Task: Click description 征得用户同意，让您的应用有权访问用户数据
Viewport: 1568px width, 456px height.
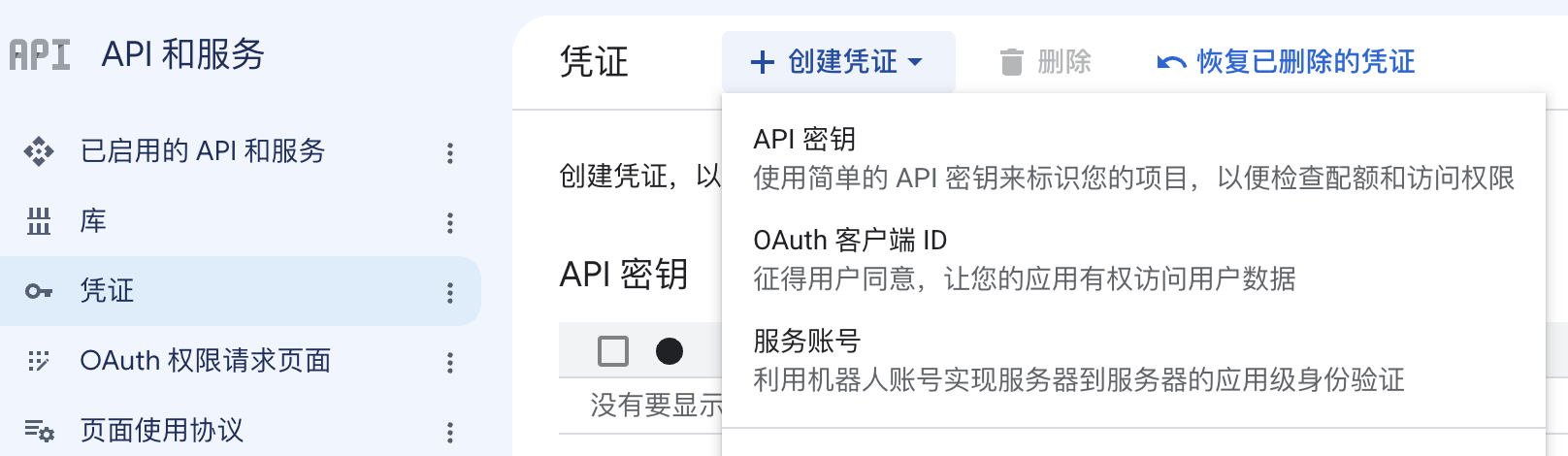Action: [1025, 278]
